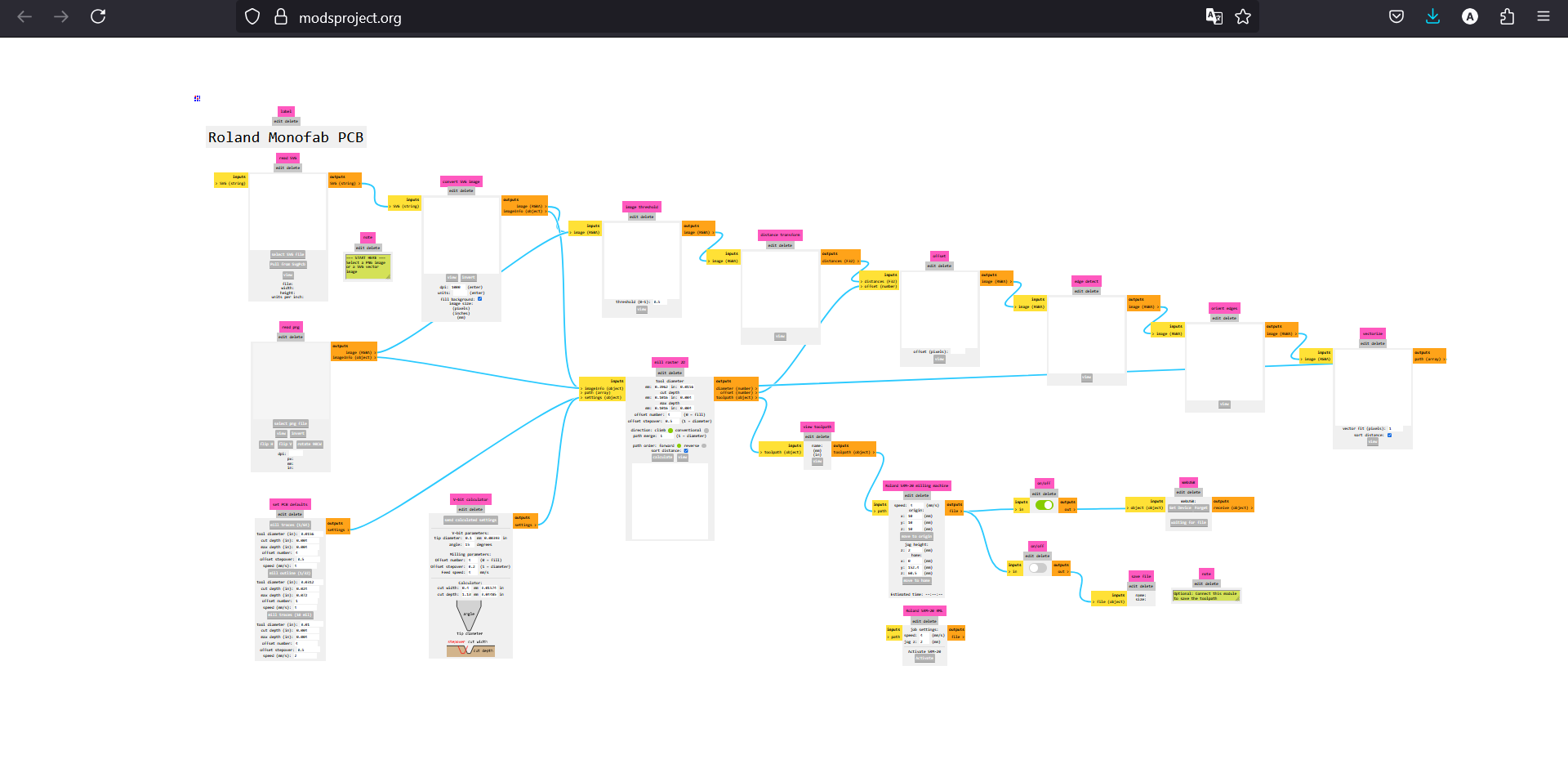Click view in image threshold module
Viewport: 1568px width, 782px height.
[x=642, y=310]
